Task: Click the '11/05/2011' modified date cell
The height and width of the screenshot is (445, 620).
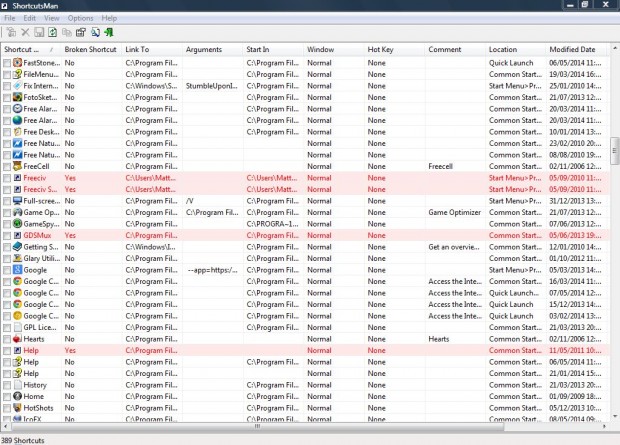Action: 577,350
